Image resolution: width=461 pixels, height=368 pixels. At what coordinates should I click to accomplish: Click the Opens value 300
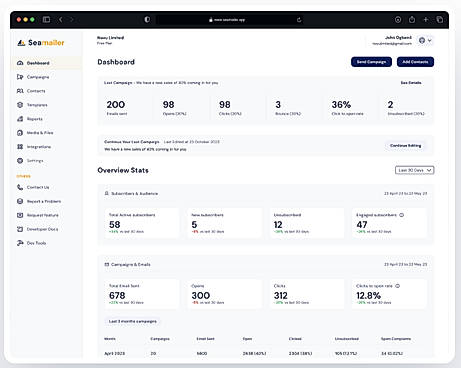click(x=201, y=295)
